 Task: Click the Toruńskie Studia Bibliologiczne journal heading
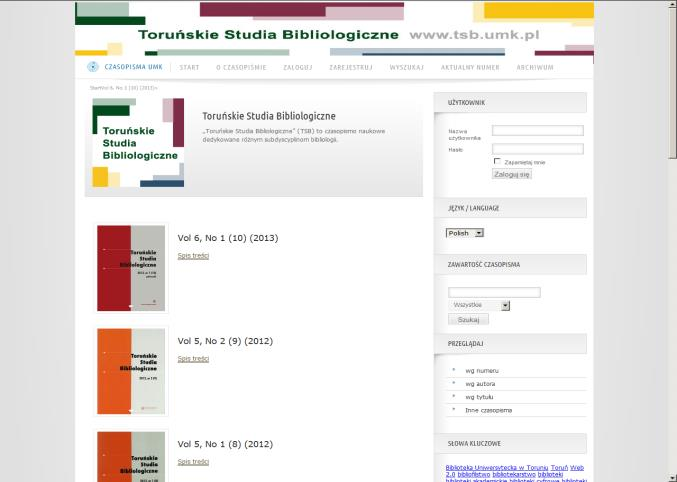(269, 116)
